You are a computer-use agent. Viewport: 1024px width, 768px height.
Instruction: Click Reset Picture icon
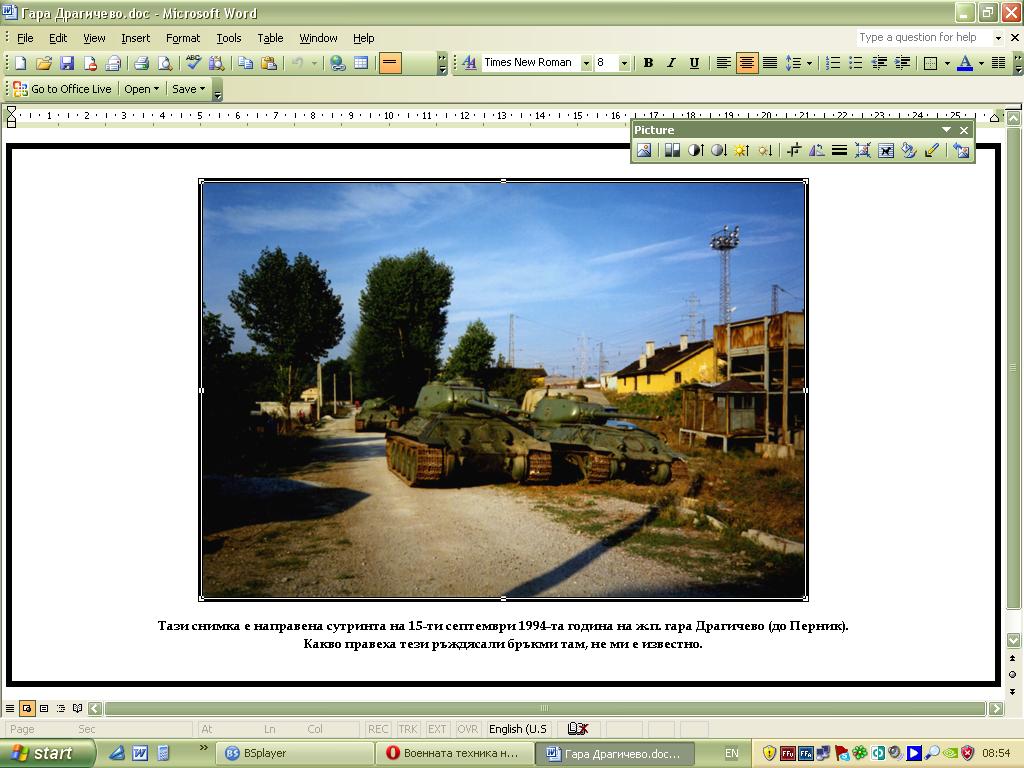pos(961,150)
